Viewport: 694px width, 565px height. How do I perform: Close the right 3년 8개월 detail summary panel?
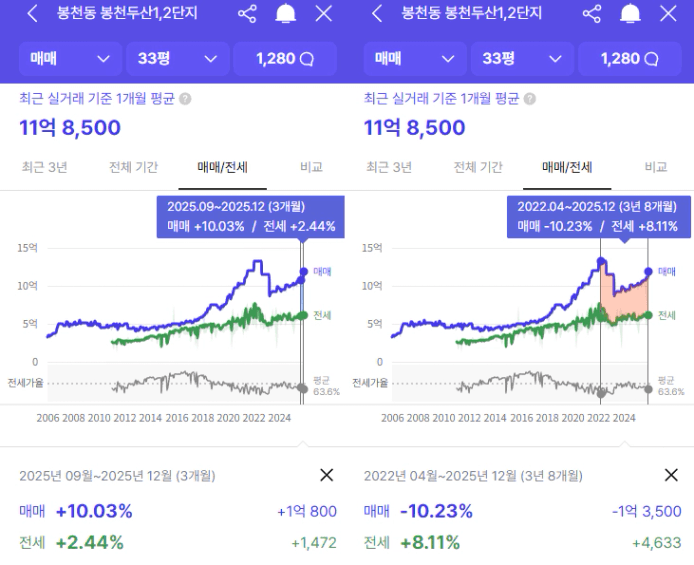point(670,475)
